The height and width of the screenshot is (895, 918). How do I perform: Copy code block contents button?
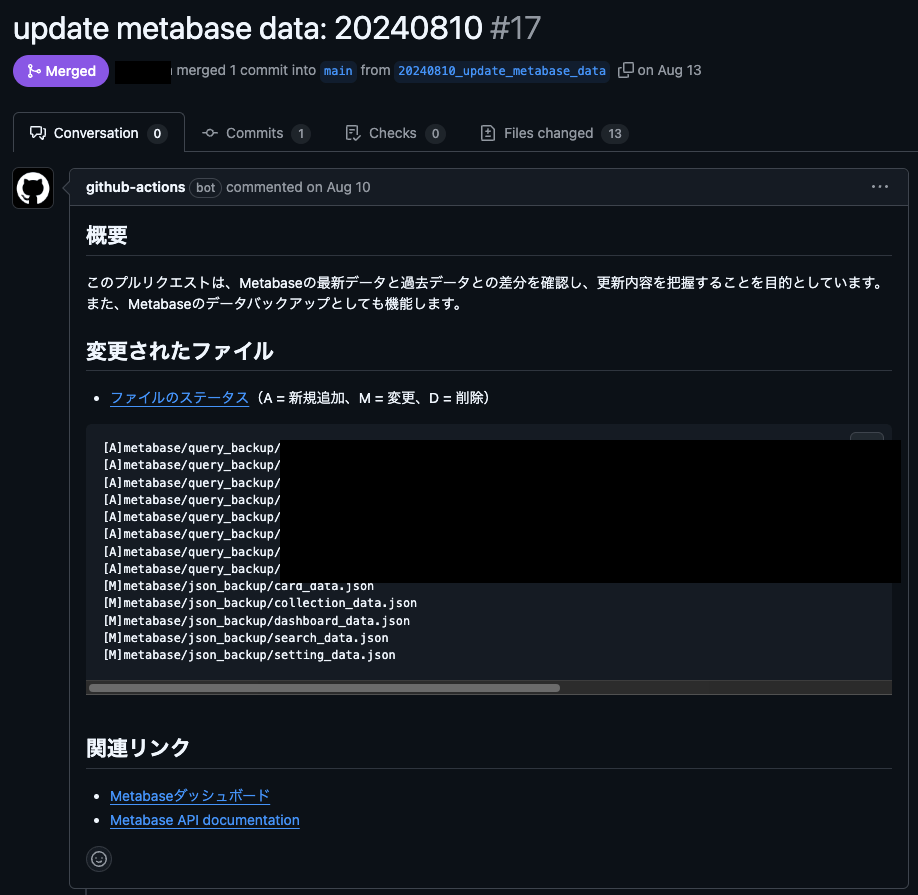866,436
